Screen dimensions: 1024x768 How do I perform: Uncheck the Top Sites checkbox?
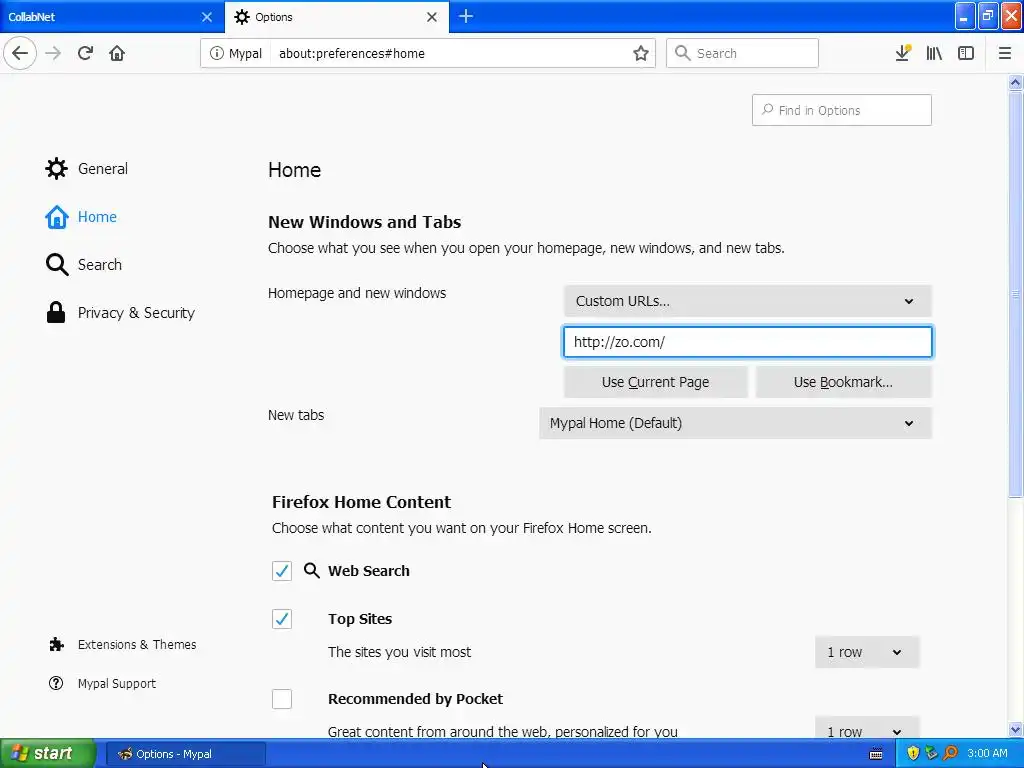pos(282,619)
